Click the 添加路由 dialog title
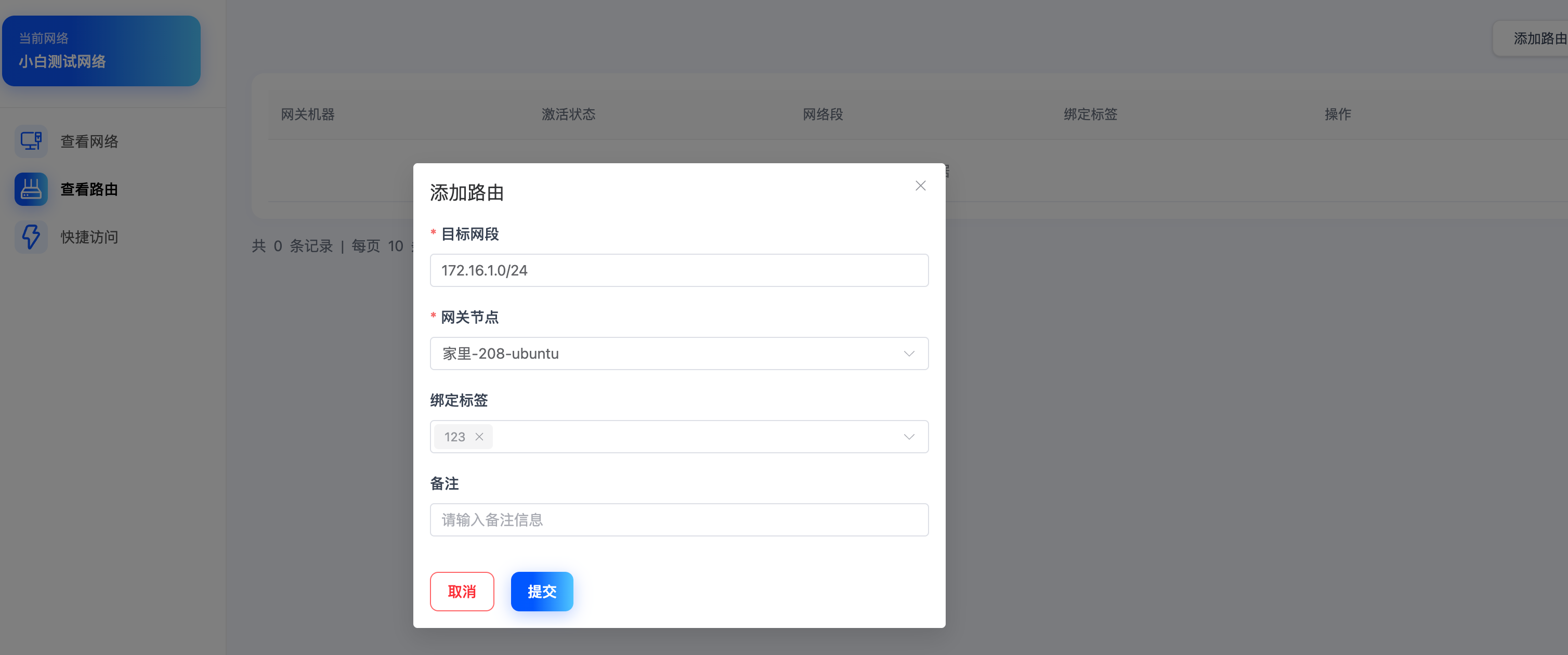1568x655 pixels. pyautogui.click(x=466, y=192)
